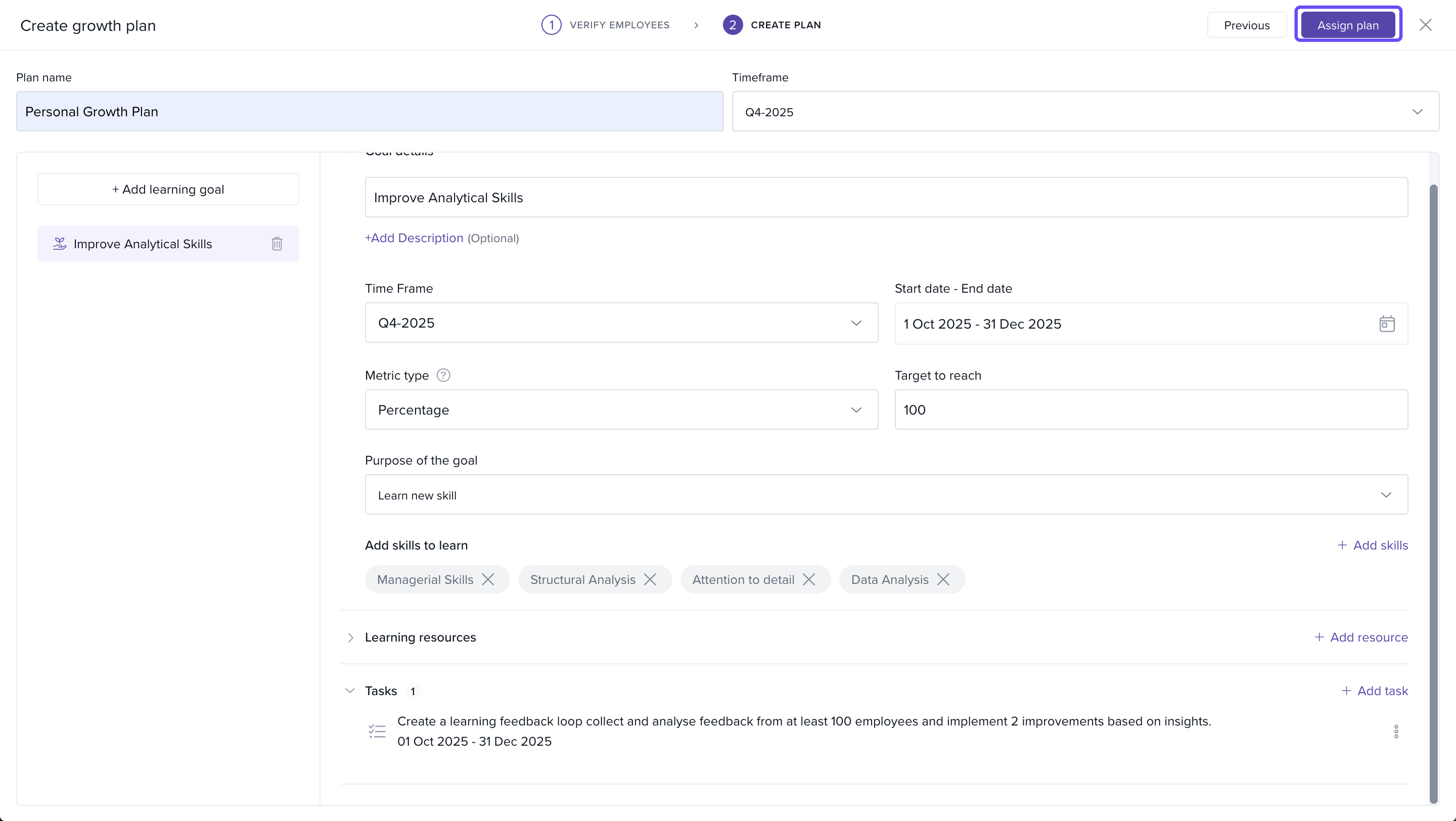The height and width of the screenshot is (821, 1456).
Task: Open the plan Timeframe dropdown
Action: click(x=1085, y=111)
